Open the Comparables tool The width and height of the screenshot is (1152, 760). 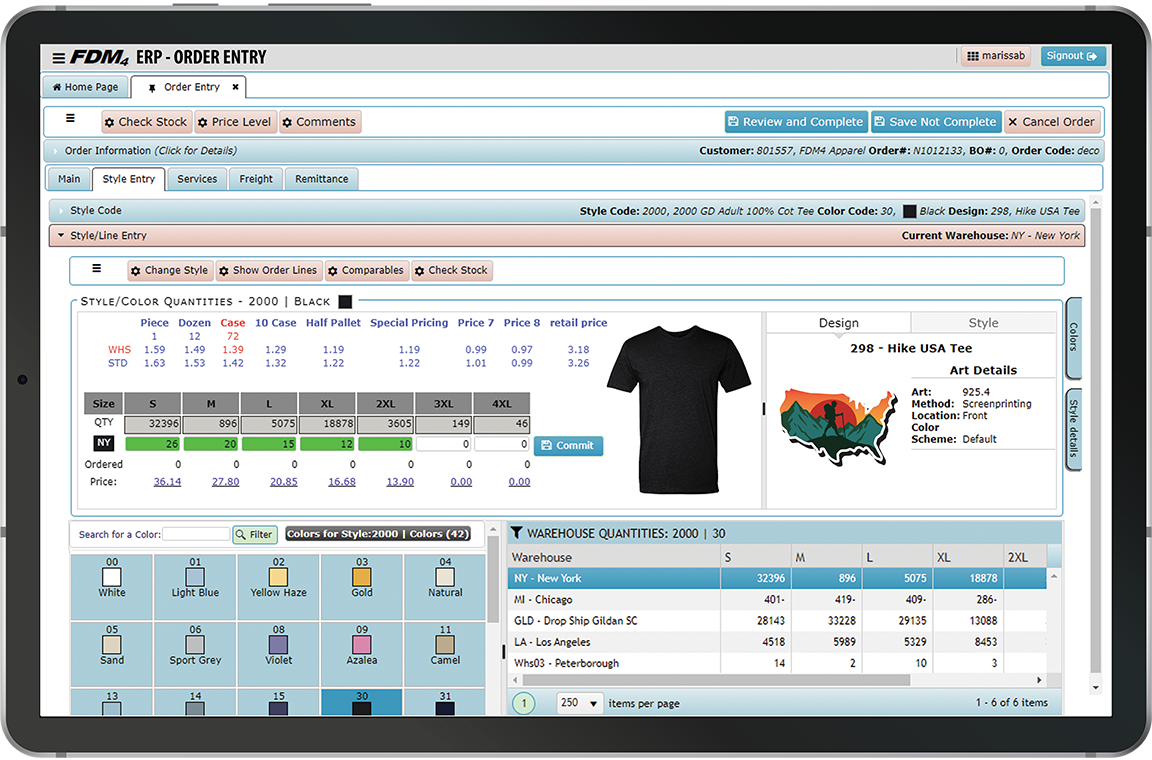[366, 270]
